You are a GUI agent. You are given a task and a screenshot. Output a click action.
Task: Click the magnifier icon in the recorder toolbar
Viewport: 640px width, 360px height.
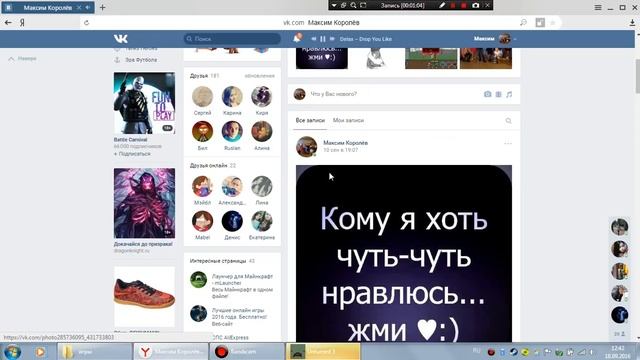[x=353, y=5]
